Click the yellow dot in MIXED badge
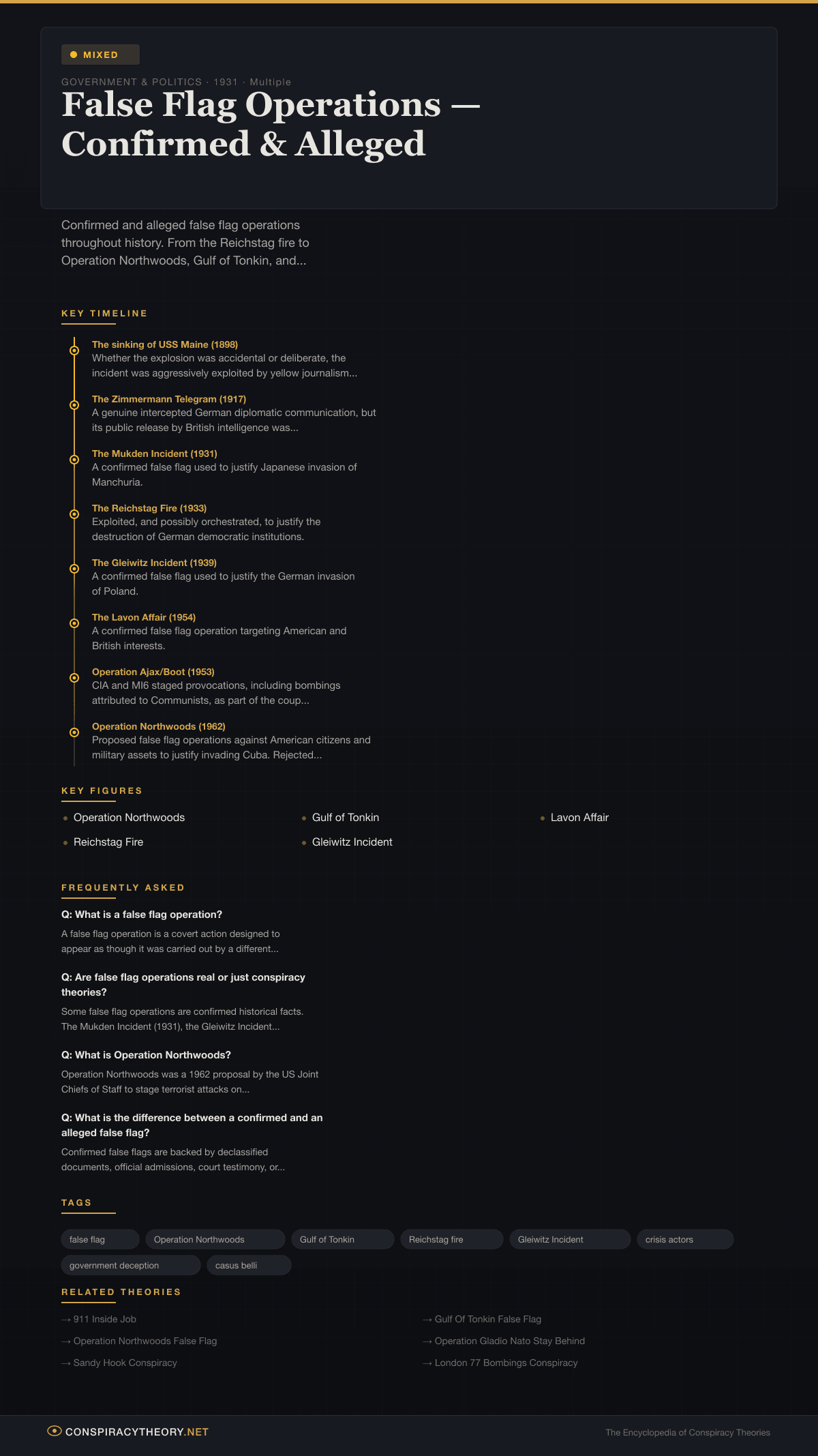Image resolution: width=818 pixels, height=1456 pixels. pyautogui.click(x=74, y=55)
